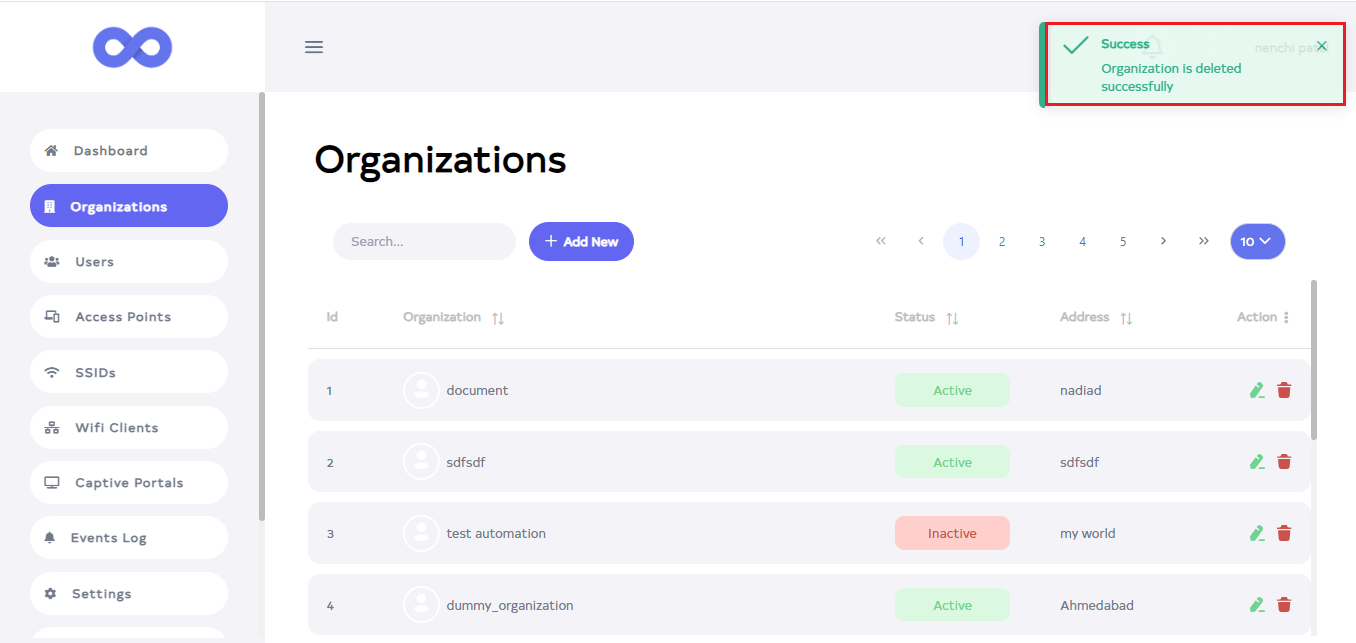The height and width of the screenshot is (643, 1356).
Task: Go to next page arrow
Action: point(1163,241)
